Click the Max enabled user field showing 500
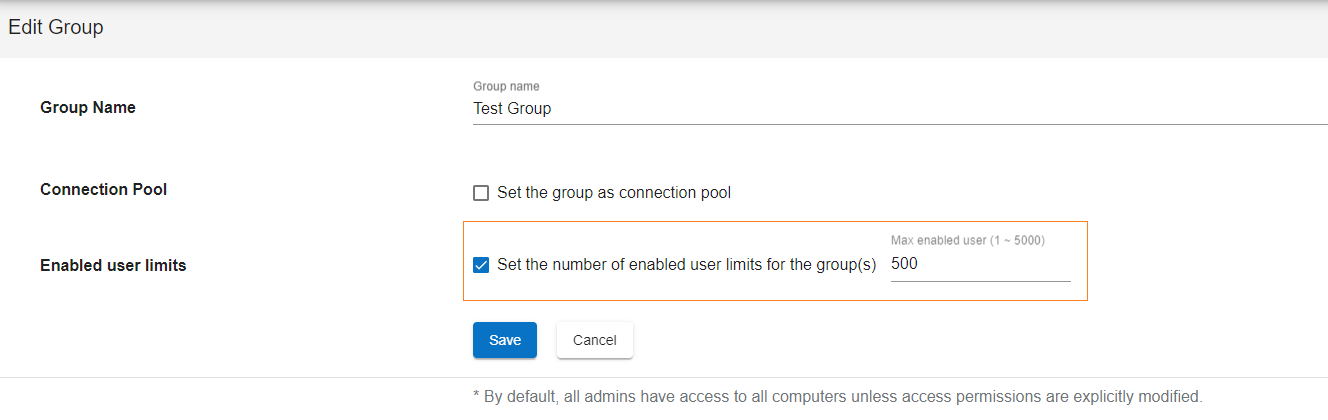This screenshot has width=1328, height=420. coord(980,265)
